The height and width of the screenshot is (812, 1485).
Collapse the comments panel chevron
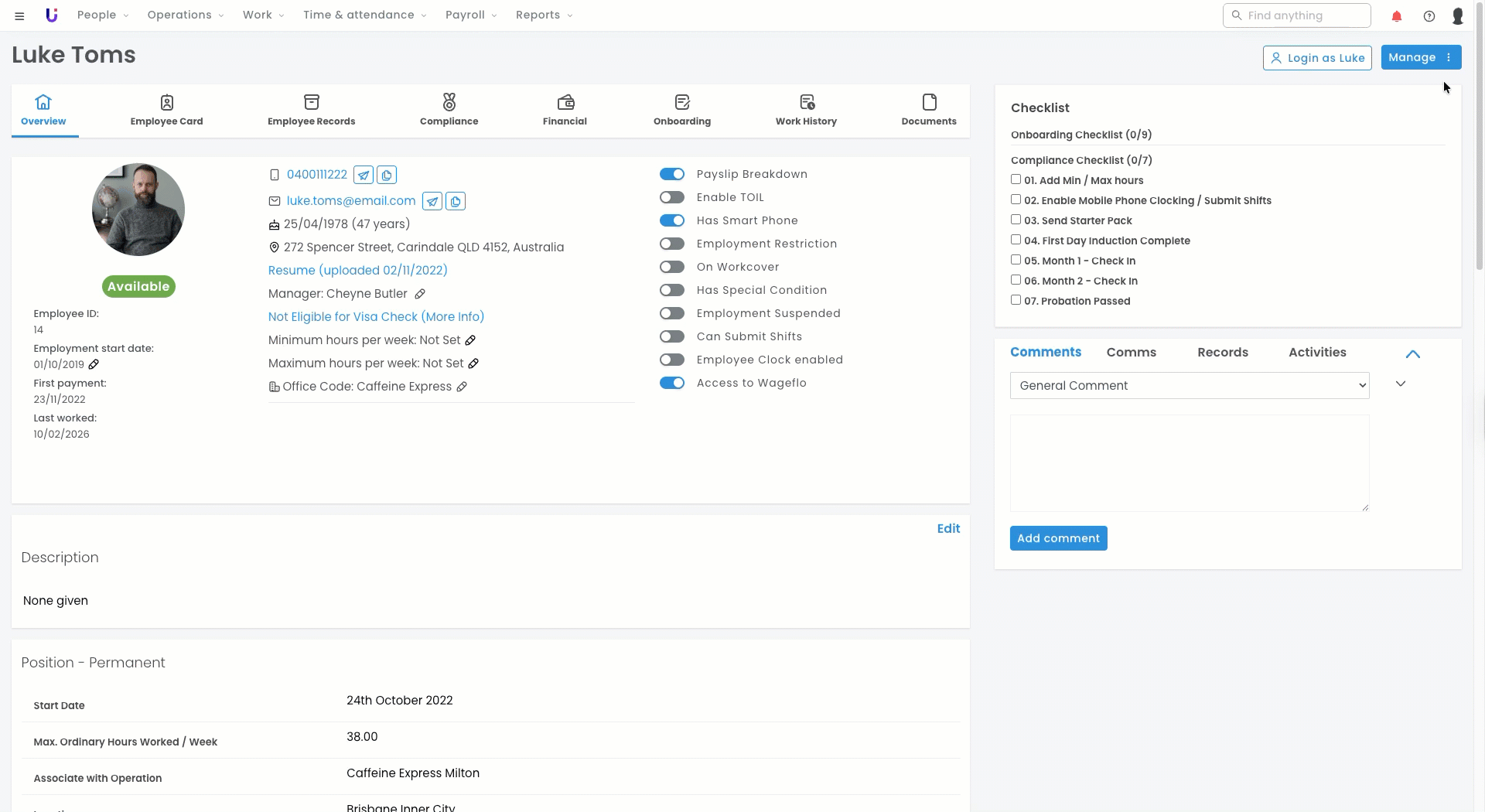[x=1412, y=354]
